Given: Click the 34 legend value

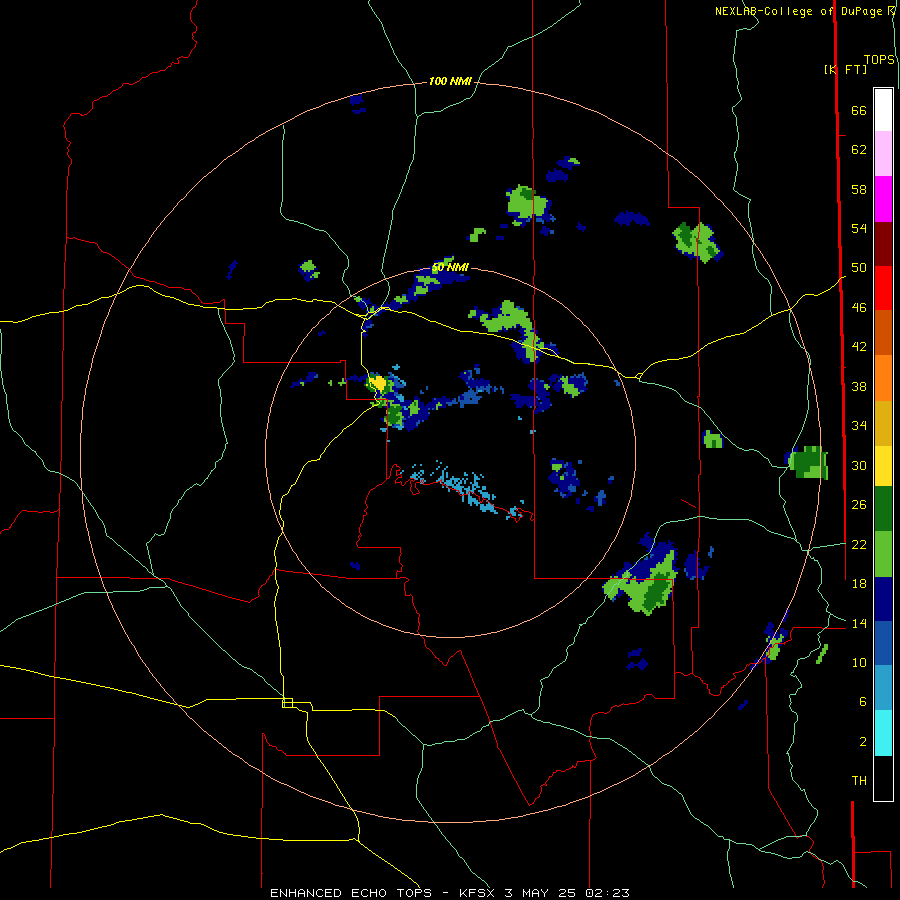Looking at the screenshot, I should (859, 425).
